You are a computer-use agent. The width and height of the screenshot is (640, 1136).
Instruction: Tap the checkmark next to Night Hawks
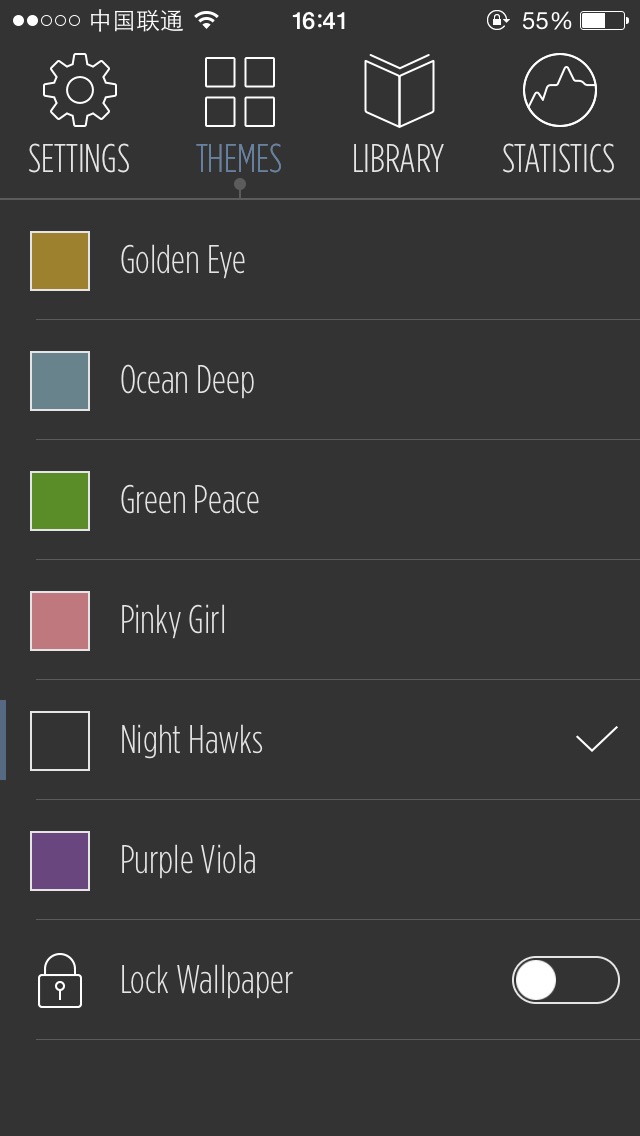tap(597, 739)
